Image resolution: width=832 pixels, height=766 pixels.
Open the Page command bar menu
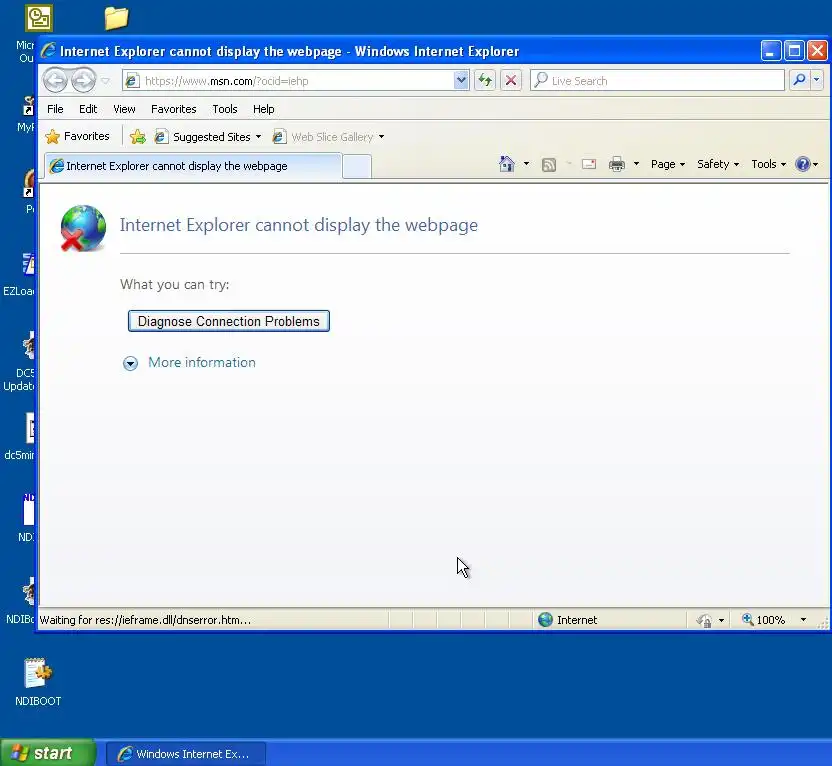(668, 164)
